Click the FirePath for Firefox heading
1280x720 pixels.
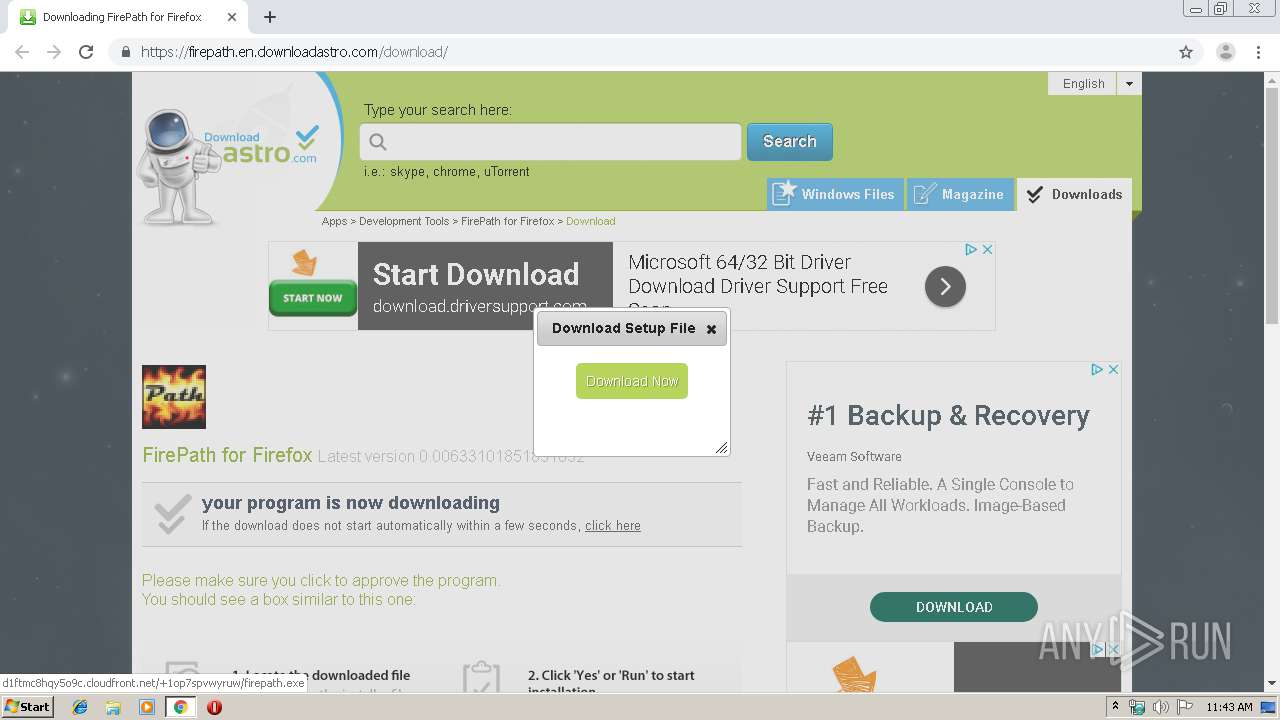coord(227,455)
